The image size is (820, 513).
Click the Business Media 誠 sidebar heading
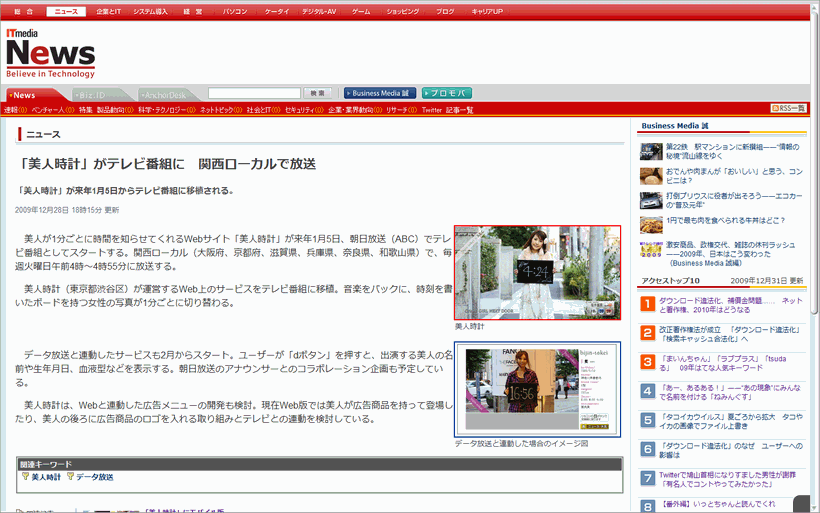pos(675,126)
